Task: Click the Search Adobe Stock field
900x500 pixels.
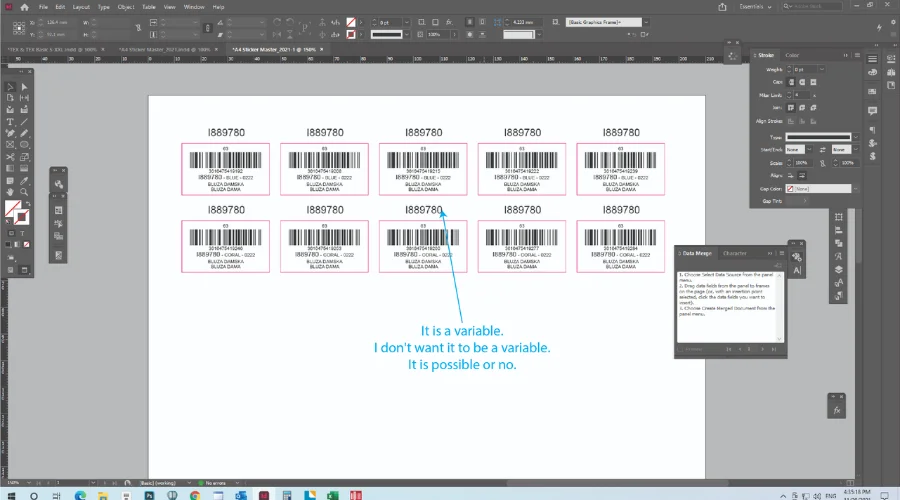Action: (813, 6)
